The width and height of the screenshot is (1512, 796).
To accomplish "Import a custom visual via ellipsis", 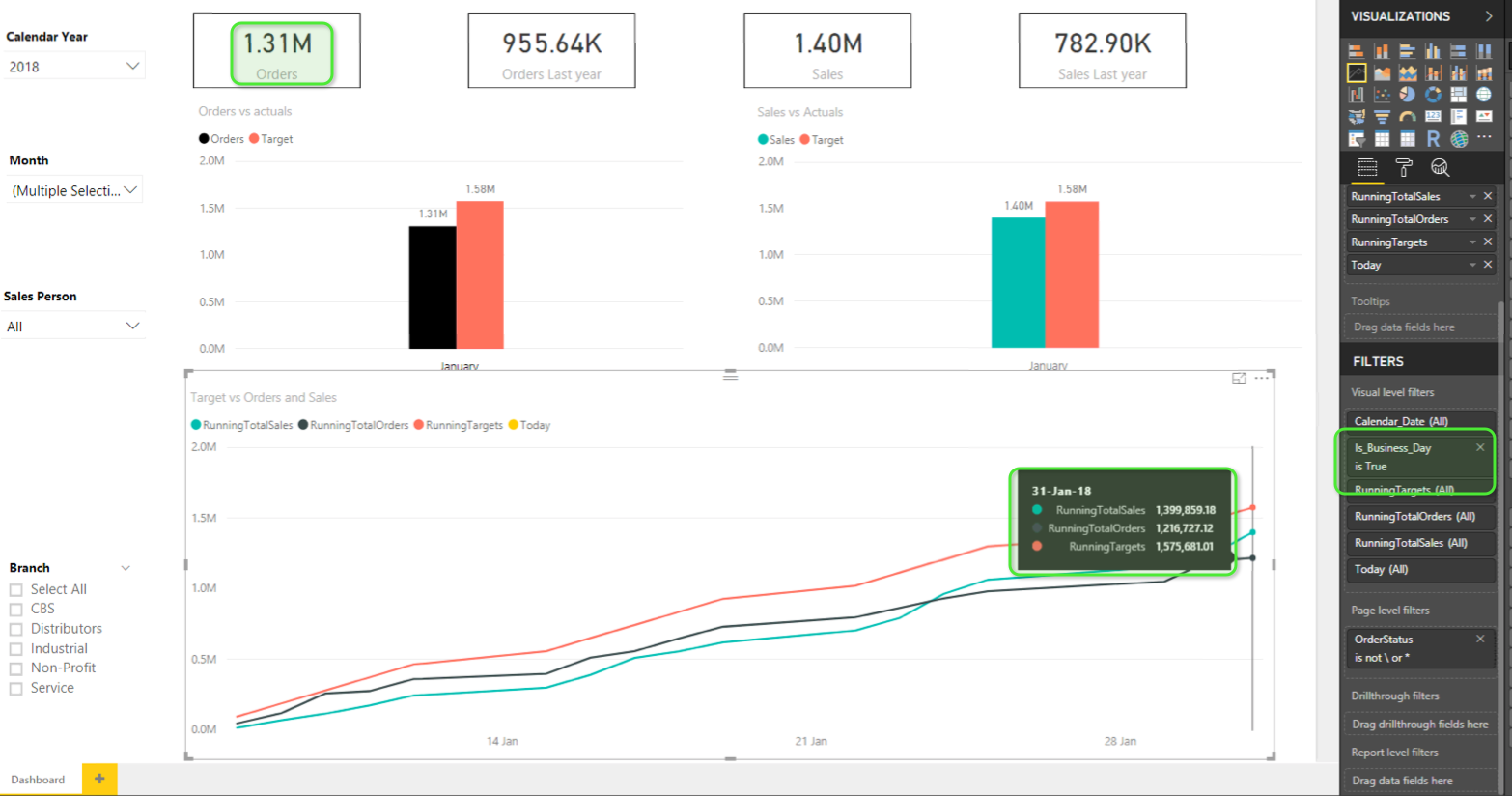I will coord(1484,138).
